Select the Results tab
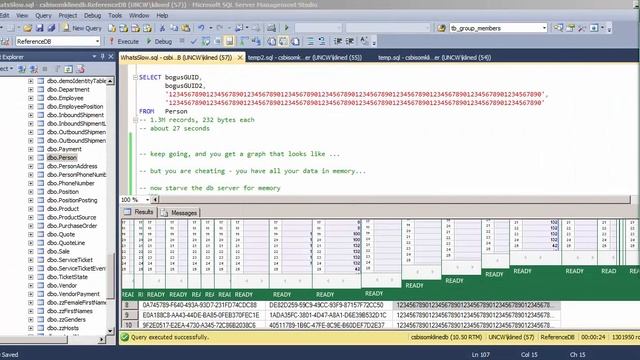The width and height of the screenshot is (640, 360). (x=139, y=212)
